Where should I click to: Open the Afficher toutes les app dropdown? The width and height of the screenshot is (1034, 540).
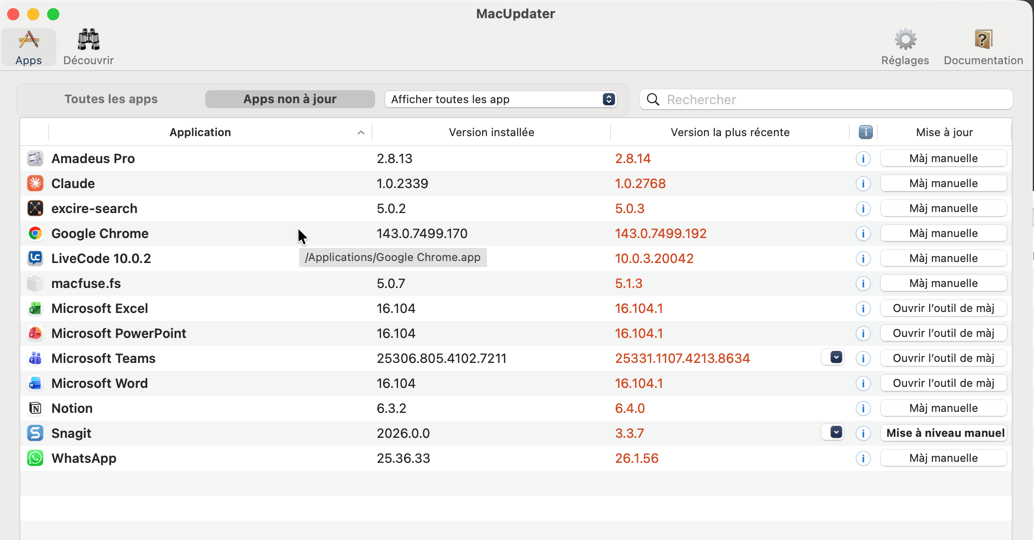(x=500, y=100)
